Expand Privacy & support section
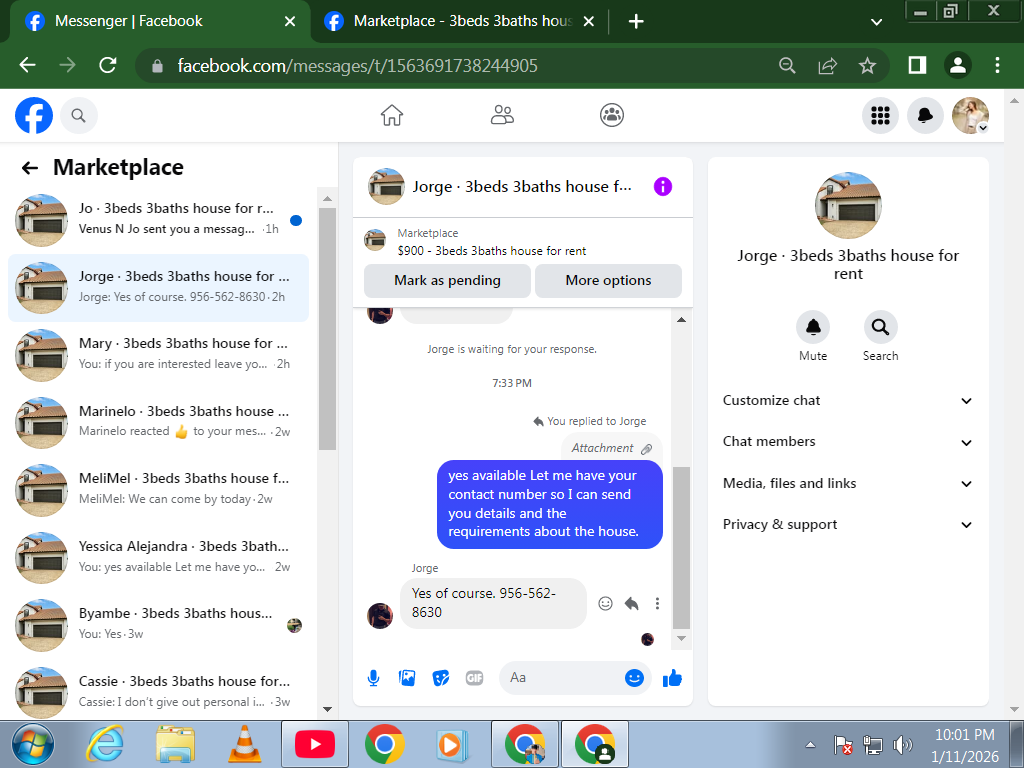This screenshot has height=768, width=1024. click(848, 525)
